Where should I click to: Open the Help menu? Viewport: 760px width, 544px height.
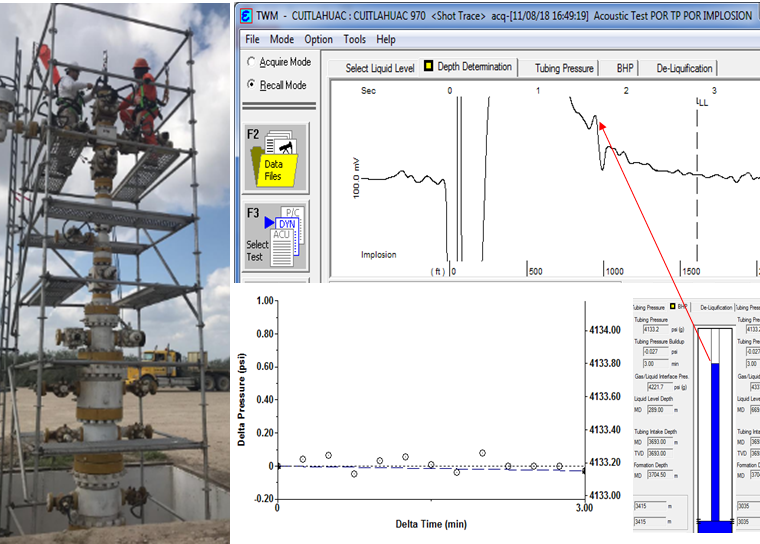(x=386, y=39)
